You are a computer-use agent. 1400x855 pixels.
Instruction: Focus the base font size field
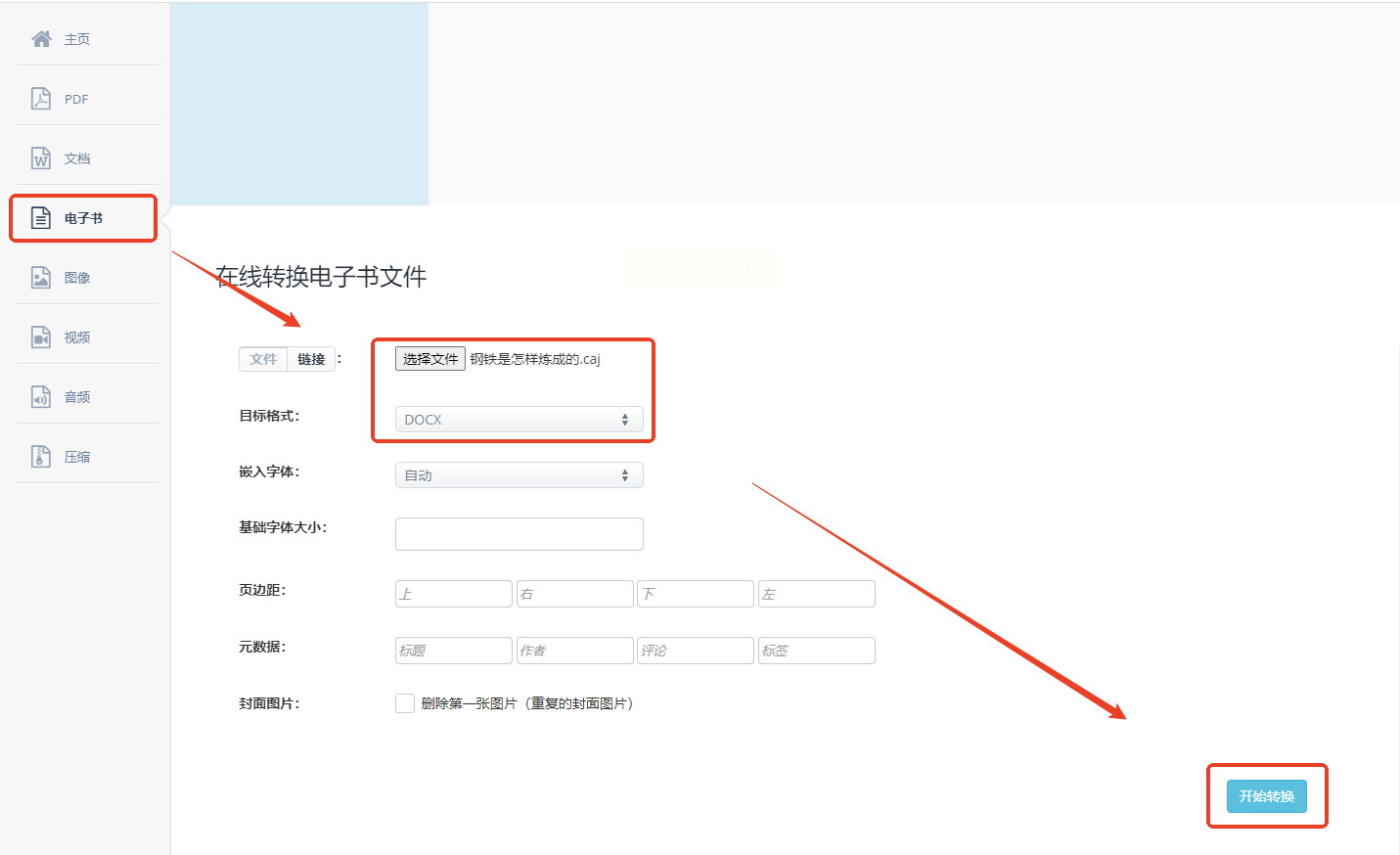(x=519, y=534)
